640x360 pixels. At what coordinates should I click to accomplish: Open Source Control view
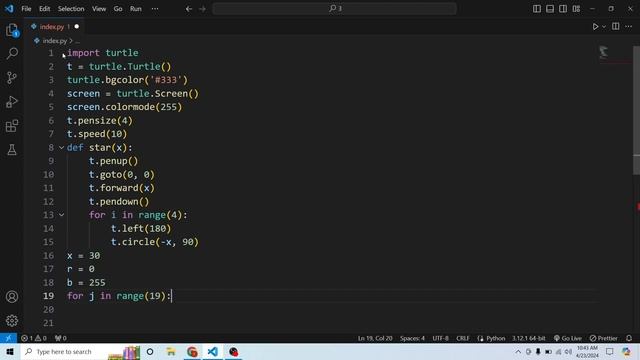point(12,78)
